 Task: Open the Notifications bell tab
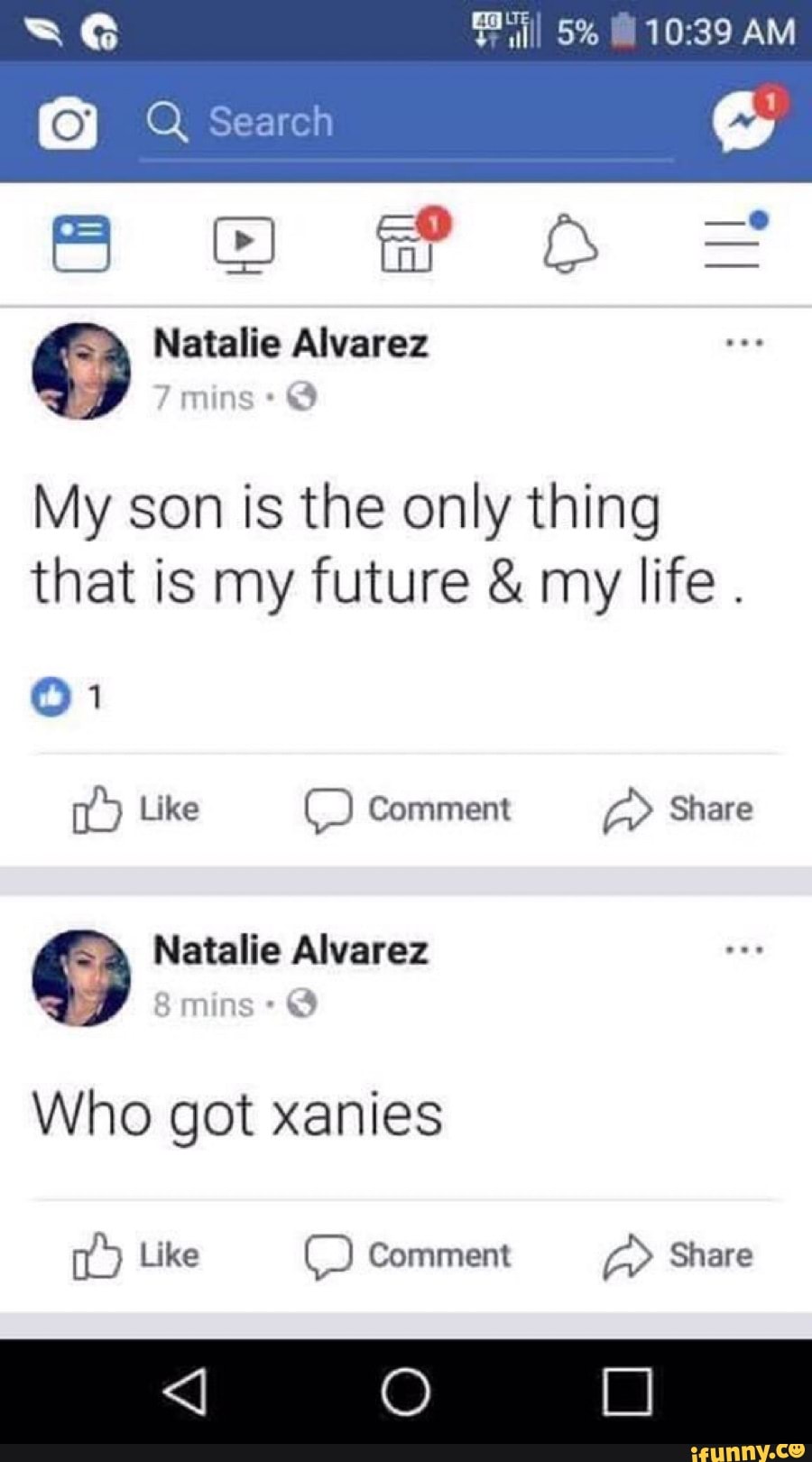570,244
